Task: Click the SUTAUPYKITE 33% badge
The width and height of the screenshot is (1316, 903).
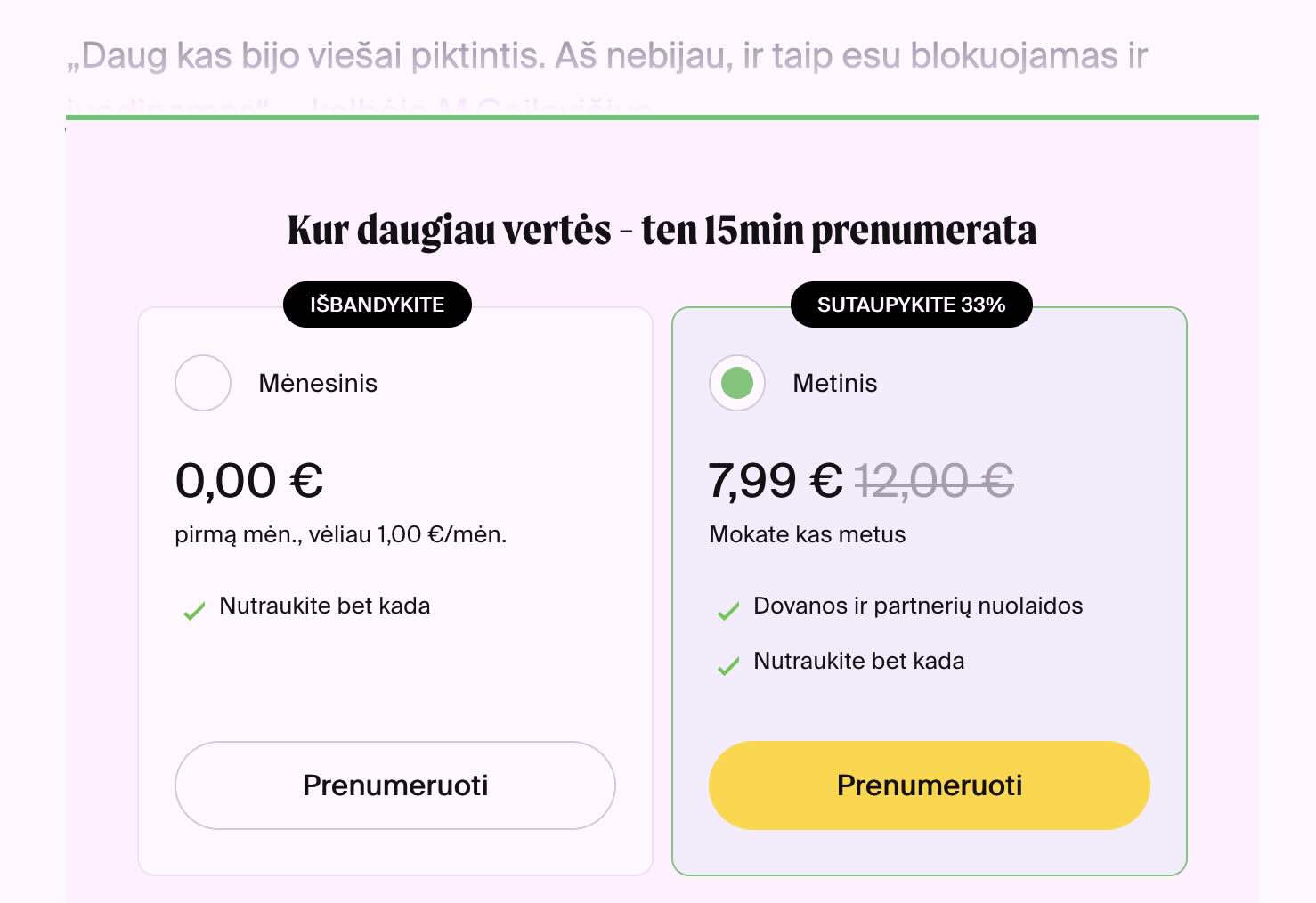Action: 912,305
